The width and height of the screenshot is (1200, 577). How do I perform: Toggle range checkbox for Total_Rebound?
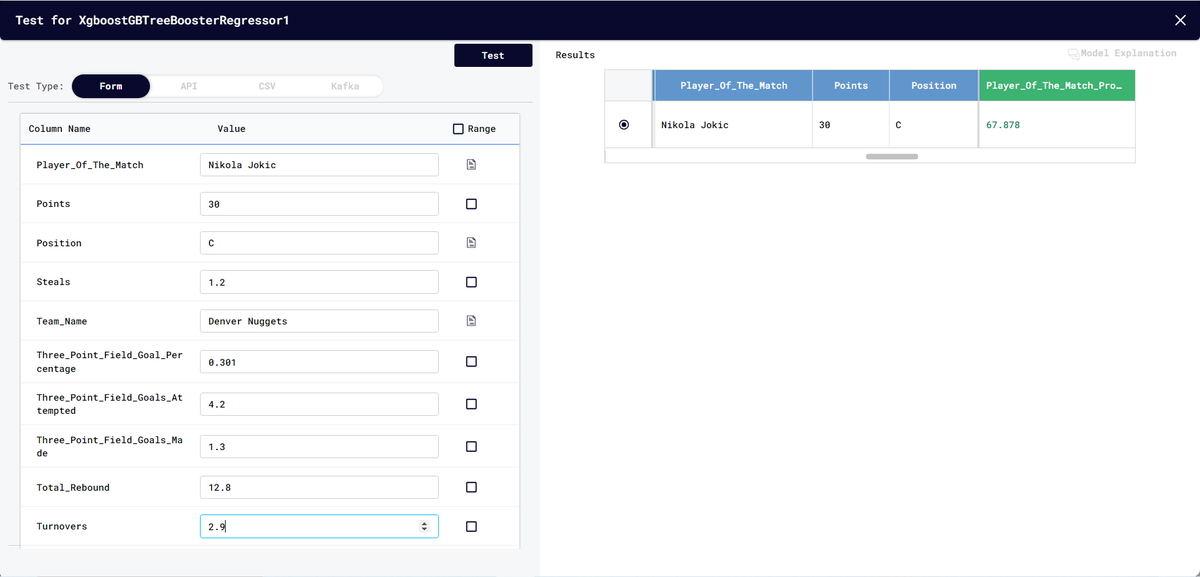[x=471, y=487]
